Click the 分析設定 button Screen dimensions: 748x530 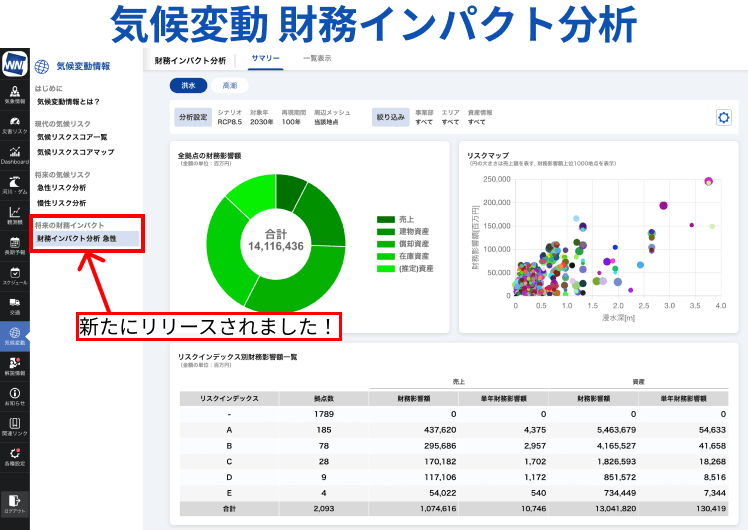(x=193, y=117)
